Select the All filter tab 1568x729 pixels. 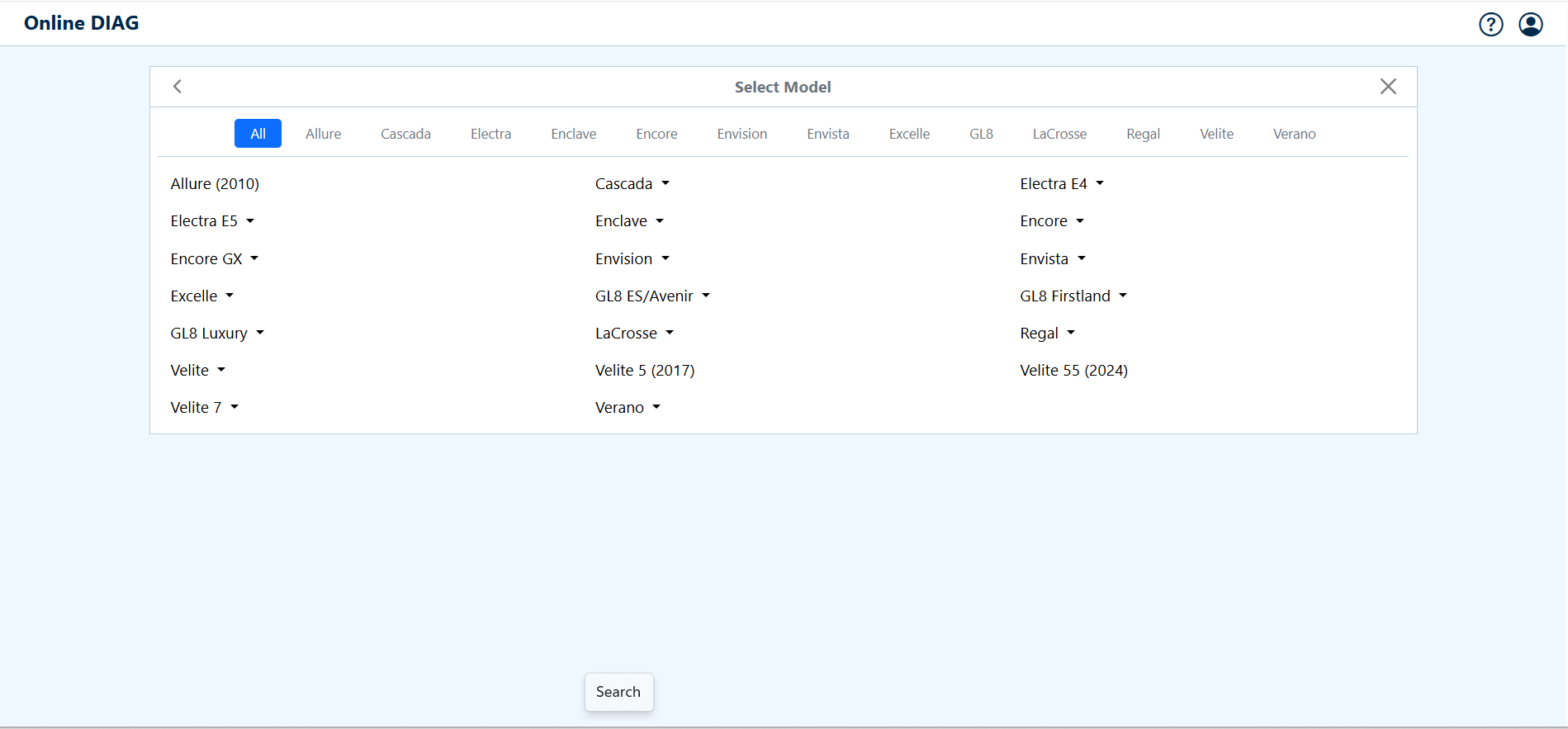[258, 134]
